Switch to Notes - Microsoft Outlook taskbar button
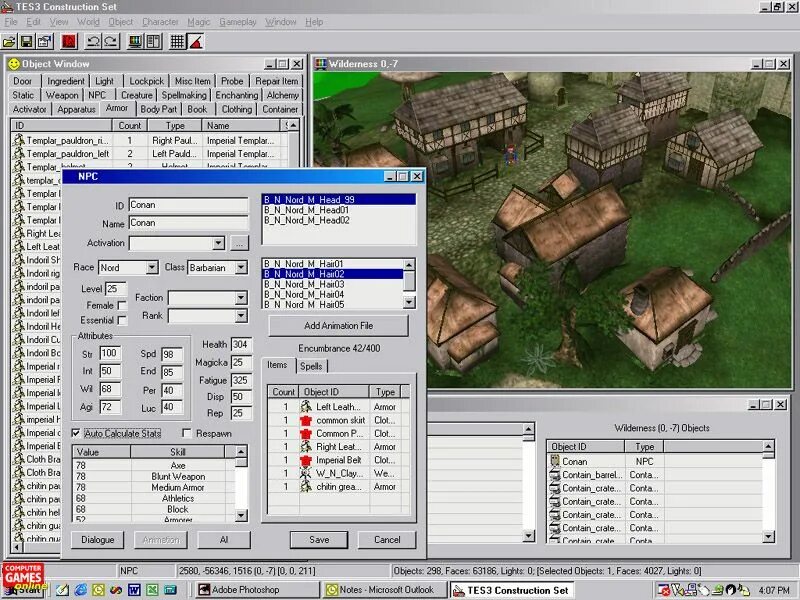This screenshot has width=800, height=600. point(385,590)
